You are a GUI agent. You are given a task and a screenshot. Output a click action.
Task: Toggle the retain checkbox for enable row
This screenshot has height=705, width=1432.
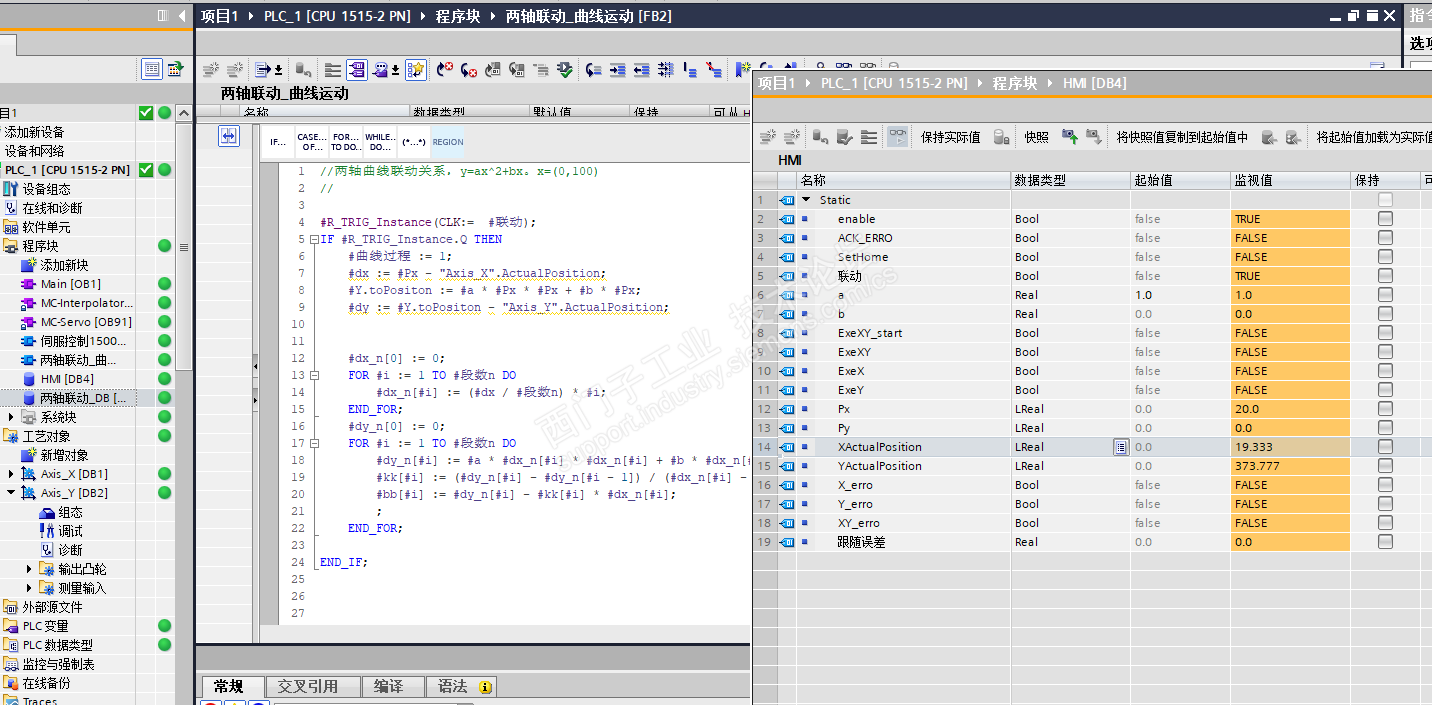(1385, 219)
